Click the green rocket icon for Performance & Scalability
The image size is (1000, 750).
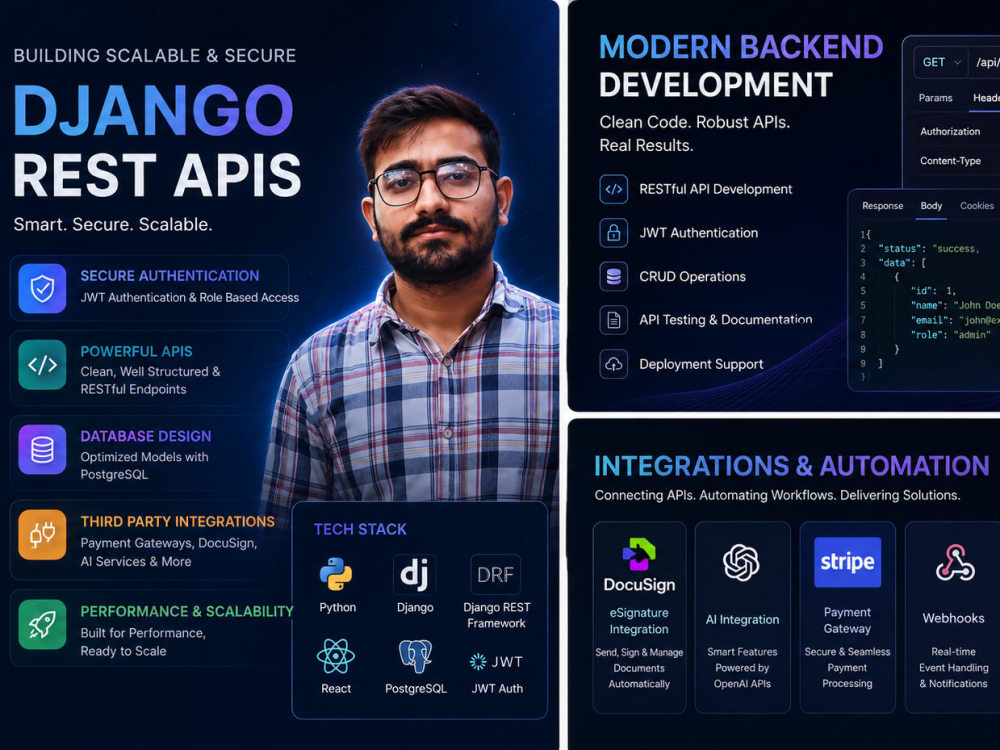coord(42,624)
